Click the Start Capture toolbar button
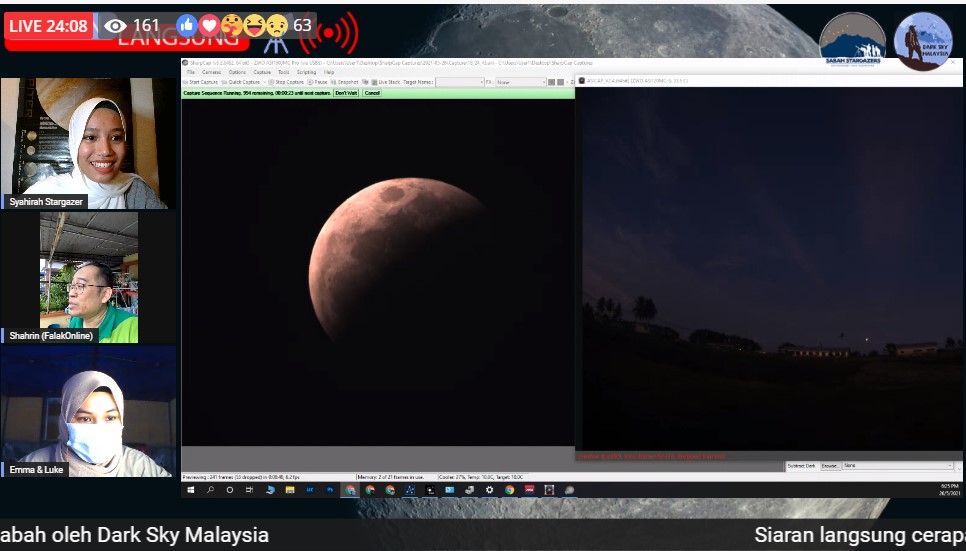Image resolution: width=966 pixels, height=551 pixels. click(x=200, y=82)
